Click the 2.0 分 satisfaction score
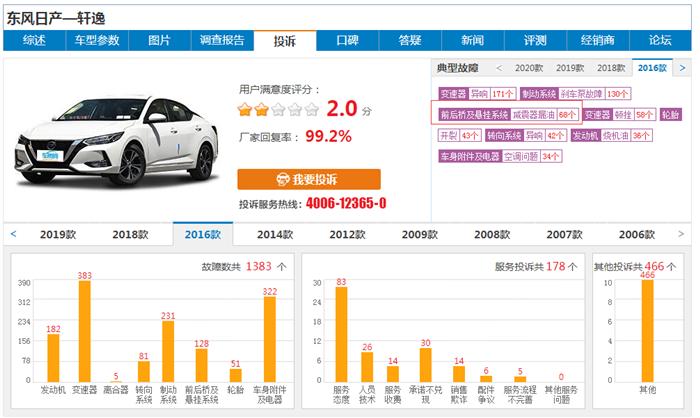The width and height of the screenshot is (700, 418). click(349, 109)
